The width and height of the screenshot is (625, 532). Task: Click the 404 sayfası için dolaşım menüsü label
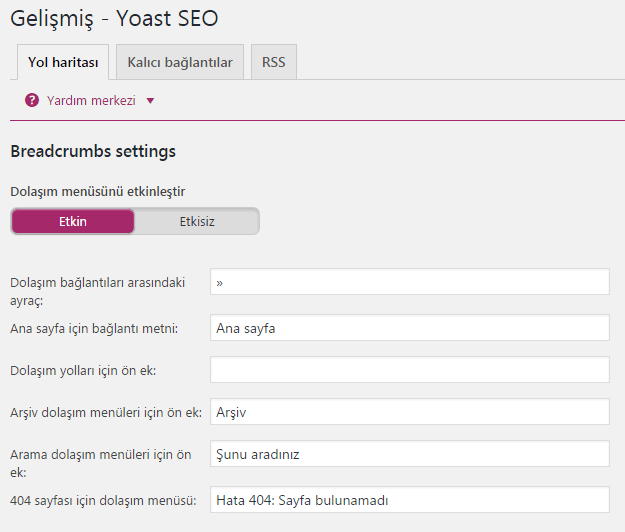(x=103, y=501)
